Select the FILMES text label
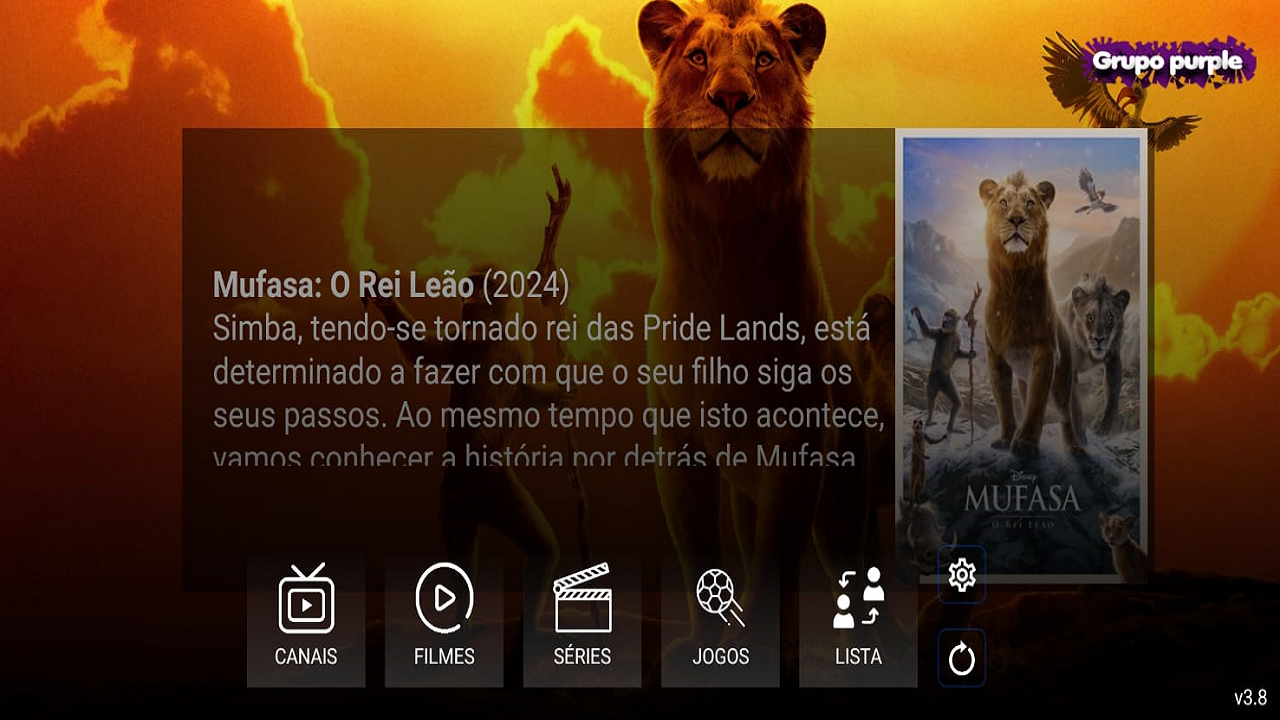The height and width of the screenshot is (720, 1280). pyautogui.click(x=444, y=657)
